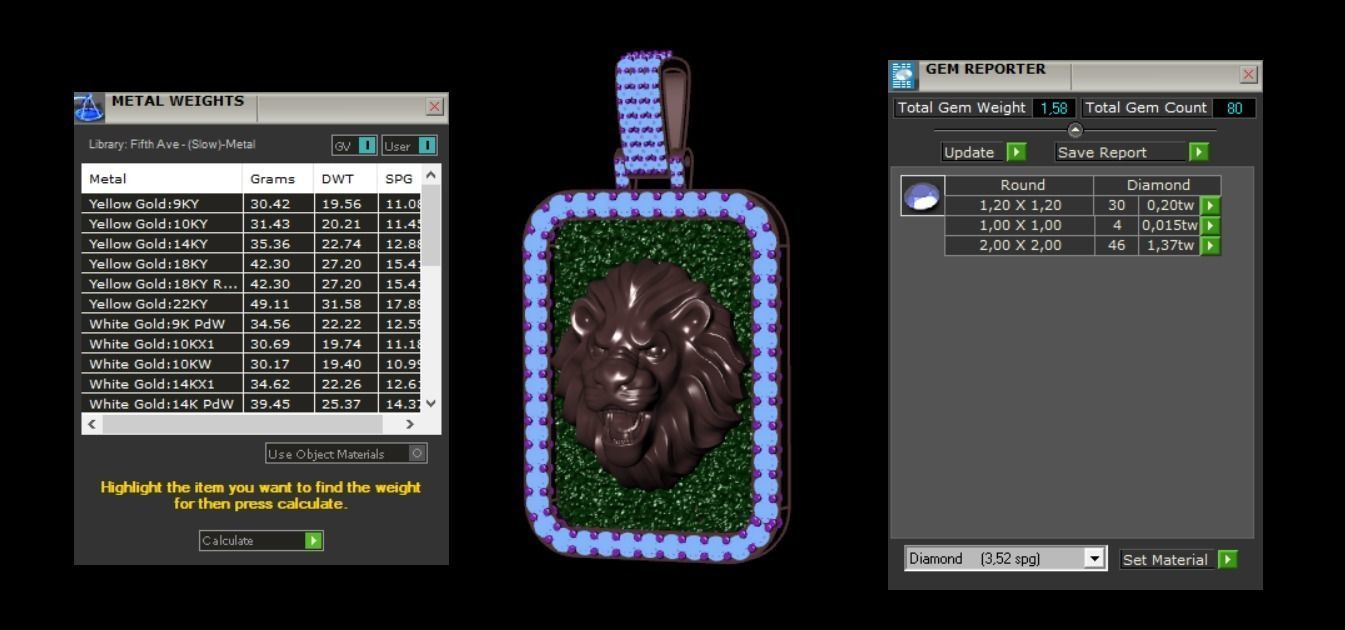Select the White Gold:10KX1 row
1345x630 pixels.
[x=252, y=344]
